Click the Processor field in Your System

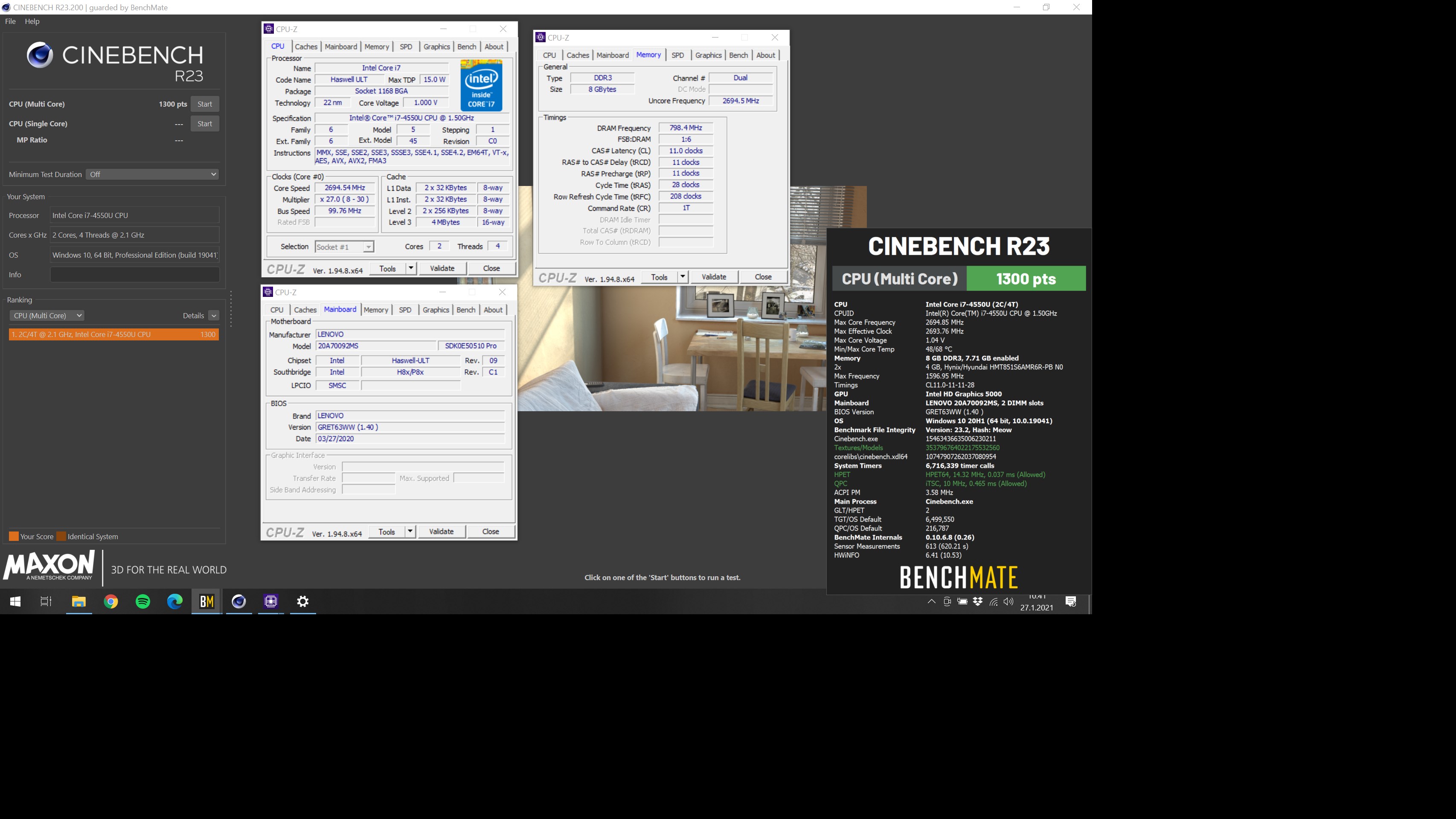134,215
